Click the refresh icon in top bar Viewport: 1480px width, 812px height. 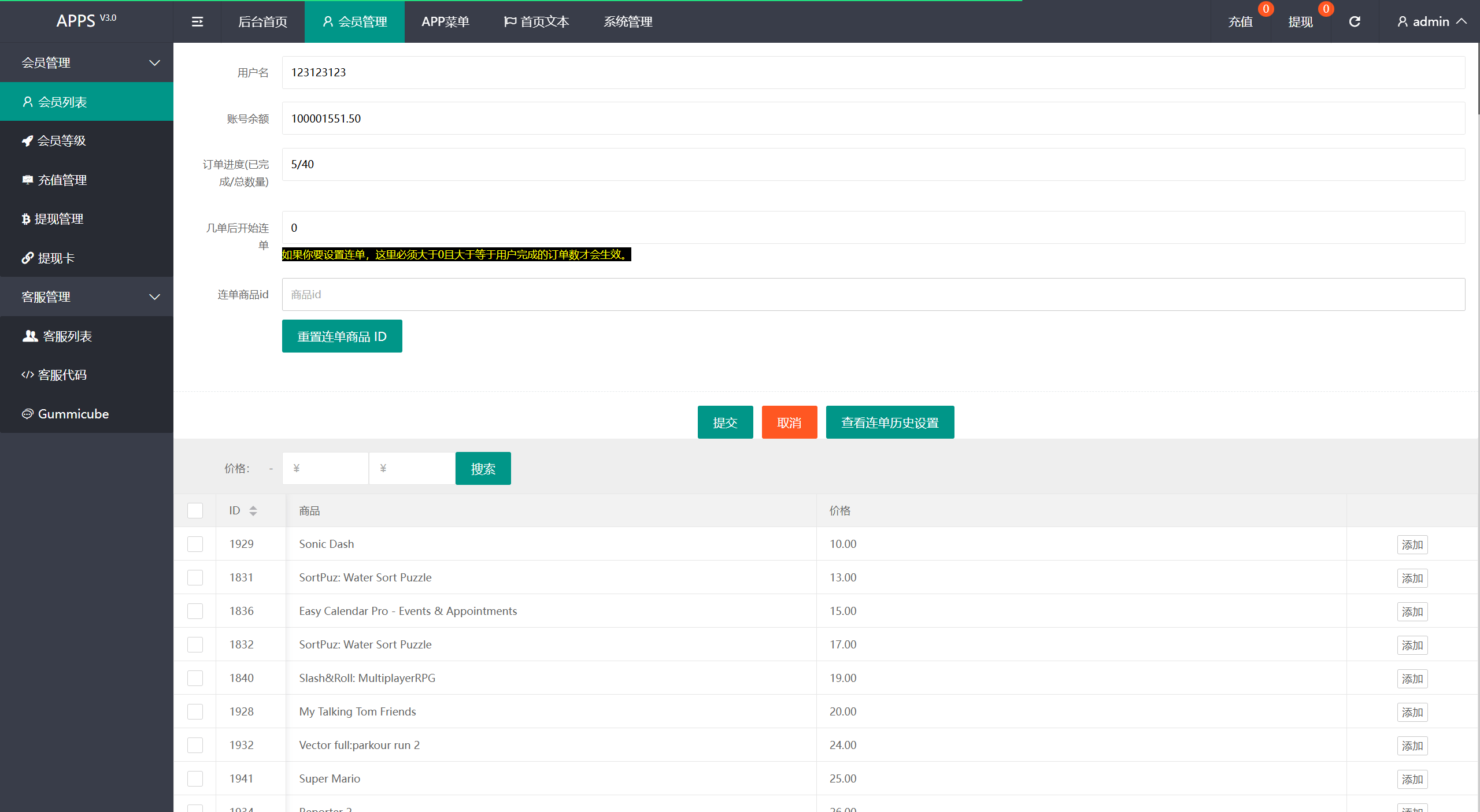(1355, 22)
